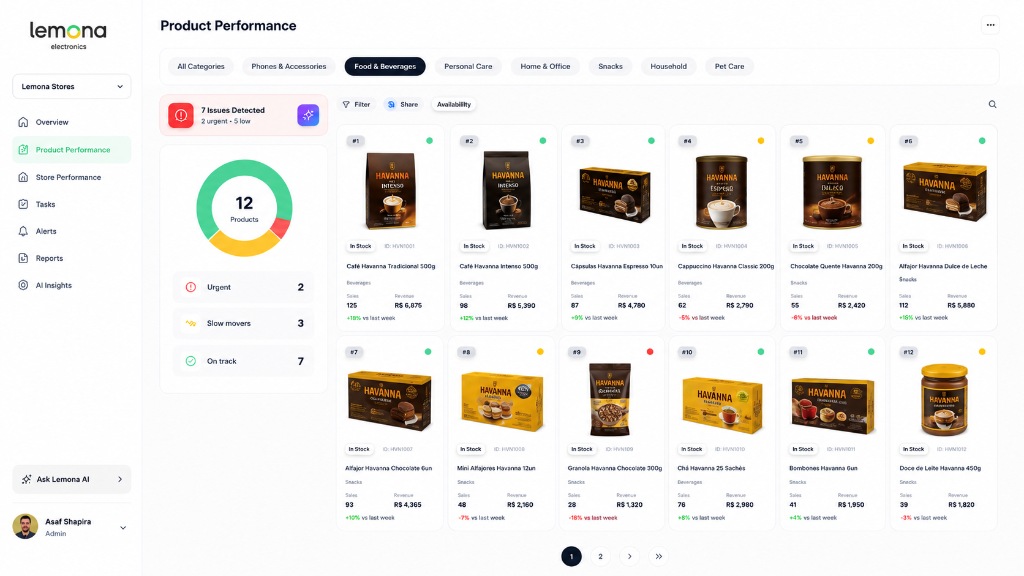Open Chocolate Quente Havanna 200g image
This screenshot has height=576, width=1024.
pyautogui.click(x=832, y=192)
